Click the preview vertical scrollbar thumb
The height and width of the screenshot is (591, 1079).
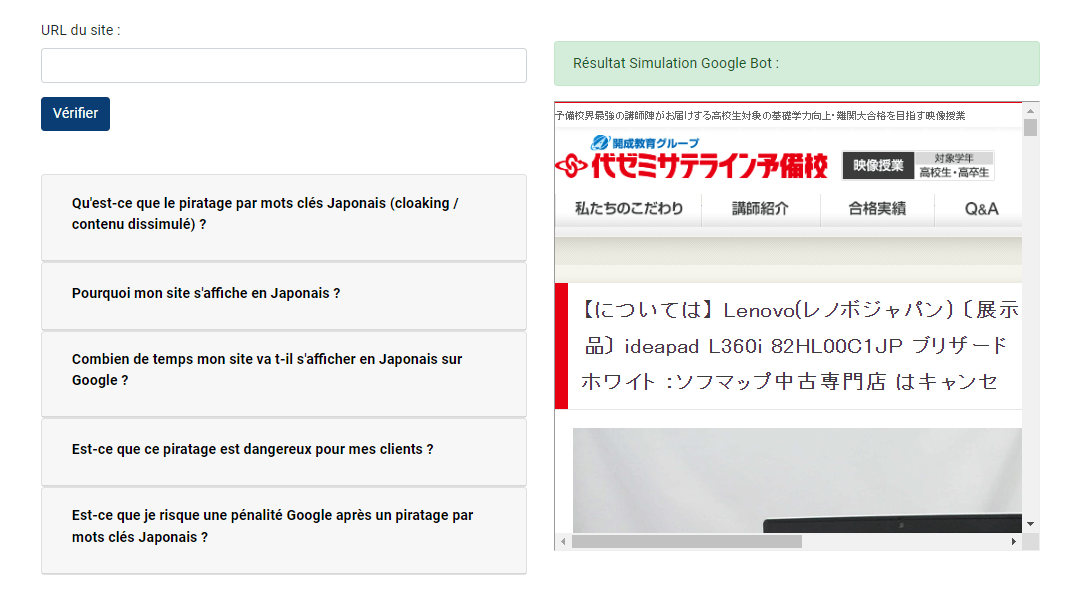[x=1030, y=128]
